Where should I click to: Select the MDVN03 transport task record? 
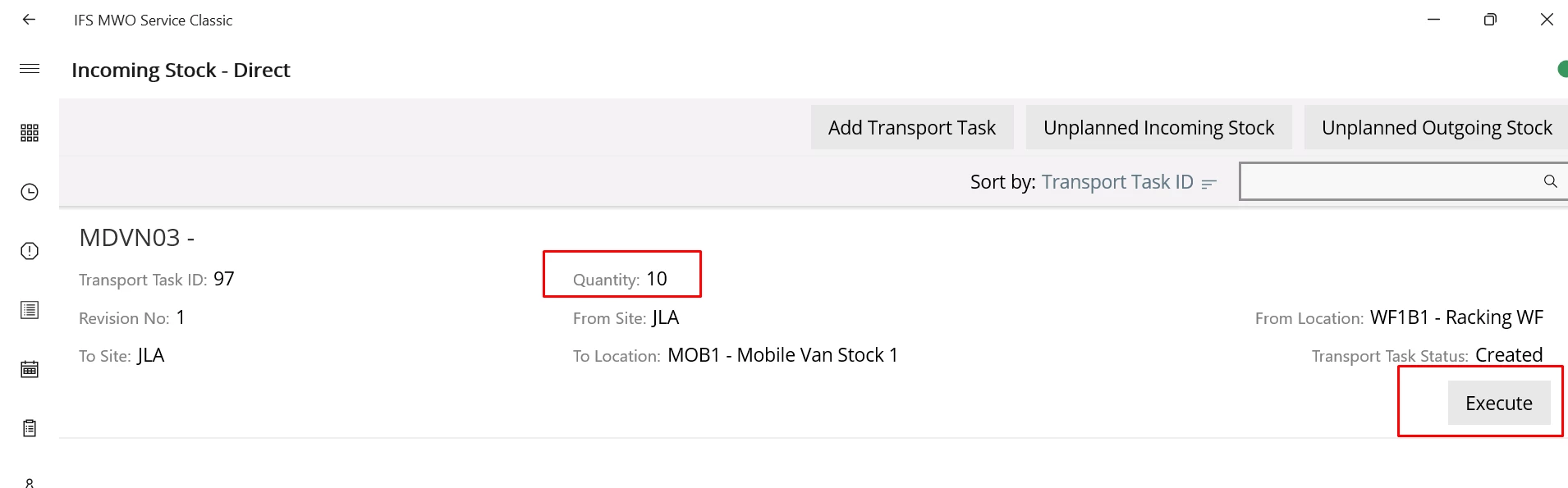coord(813,322)
